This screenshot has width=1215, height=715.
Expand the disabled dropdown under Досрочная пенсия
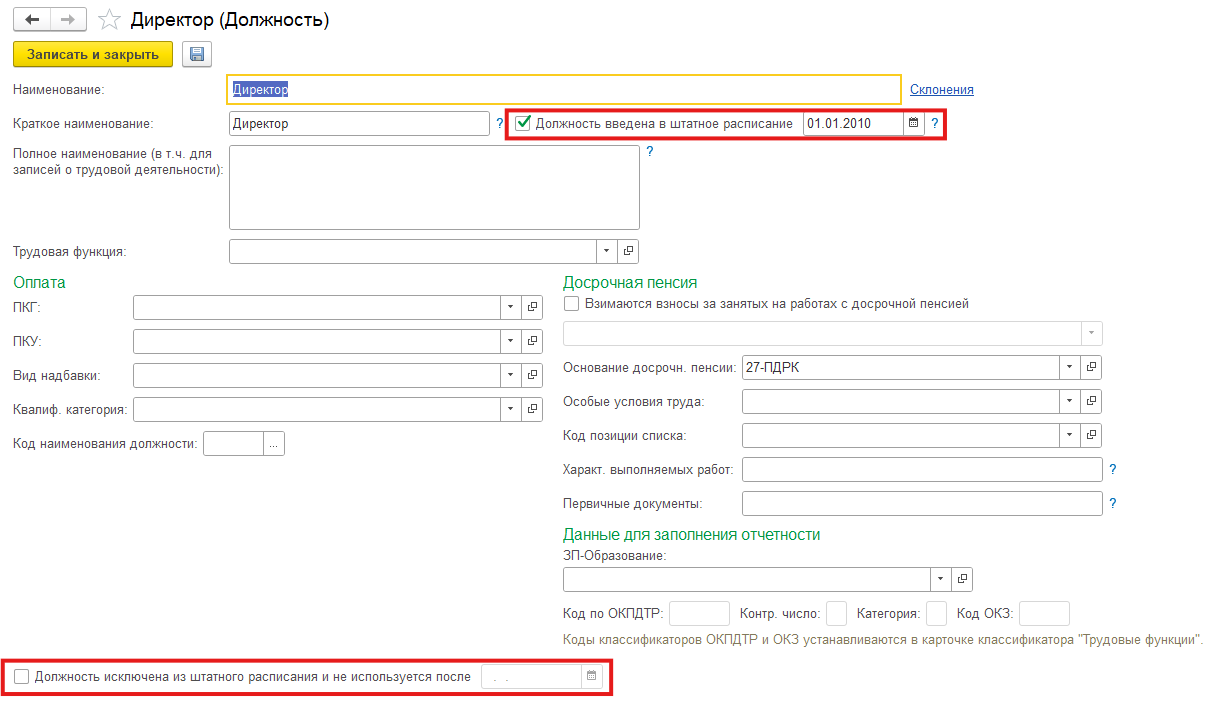(x=1092, y=333)
